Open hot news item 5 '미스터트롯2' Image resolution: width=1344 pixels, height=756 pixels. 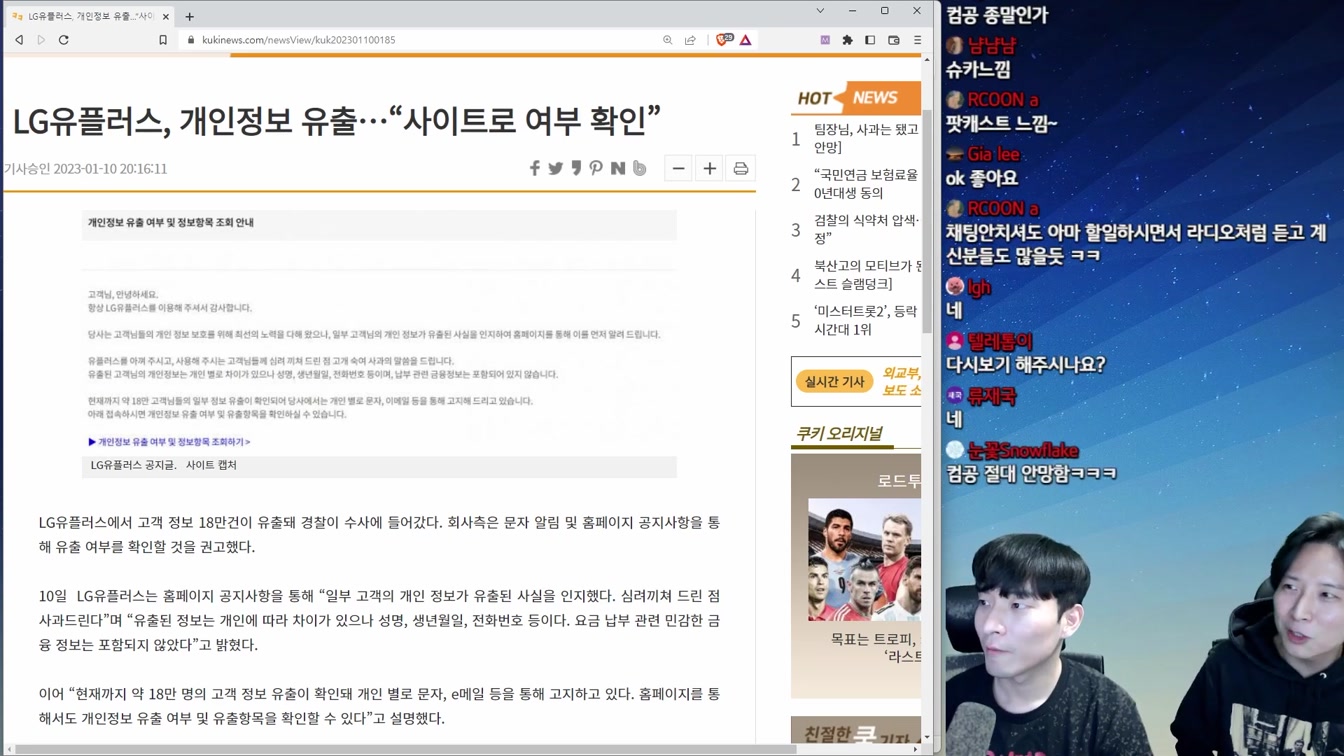pos(866,320)
